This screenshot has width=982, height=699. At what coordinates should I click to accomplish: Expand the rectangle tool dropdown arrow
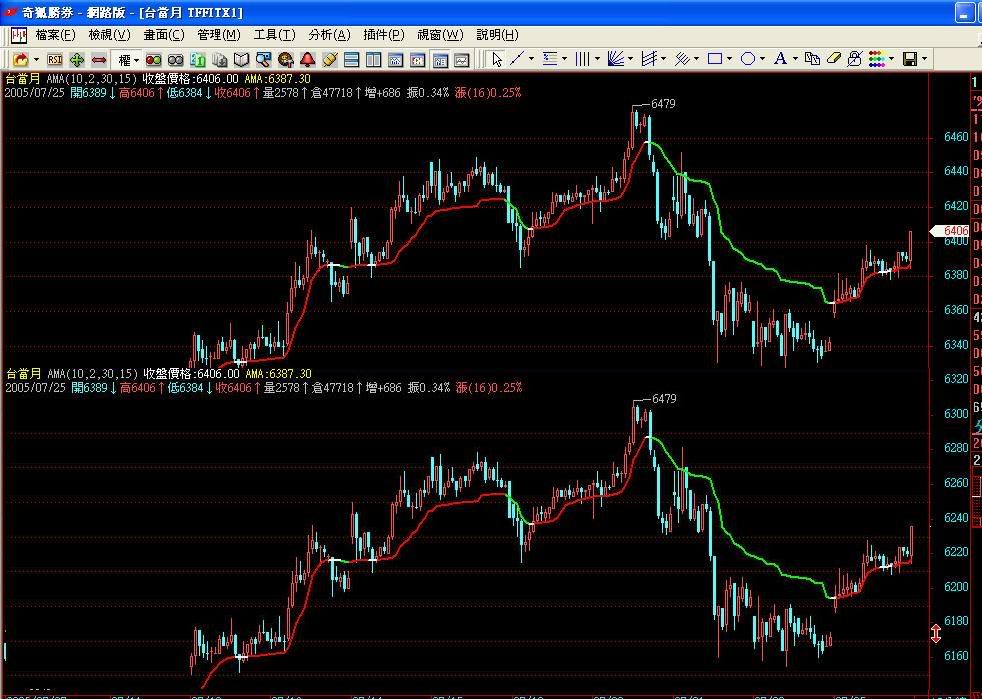[730, 59]
